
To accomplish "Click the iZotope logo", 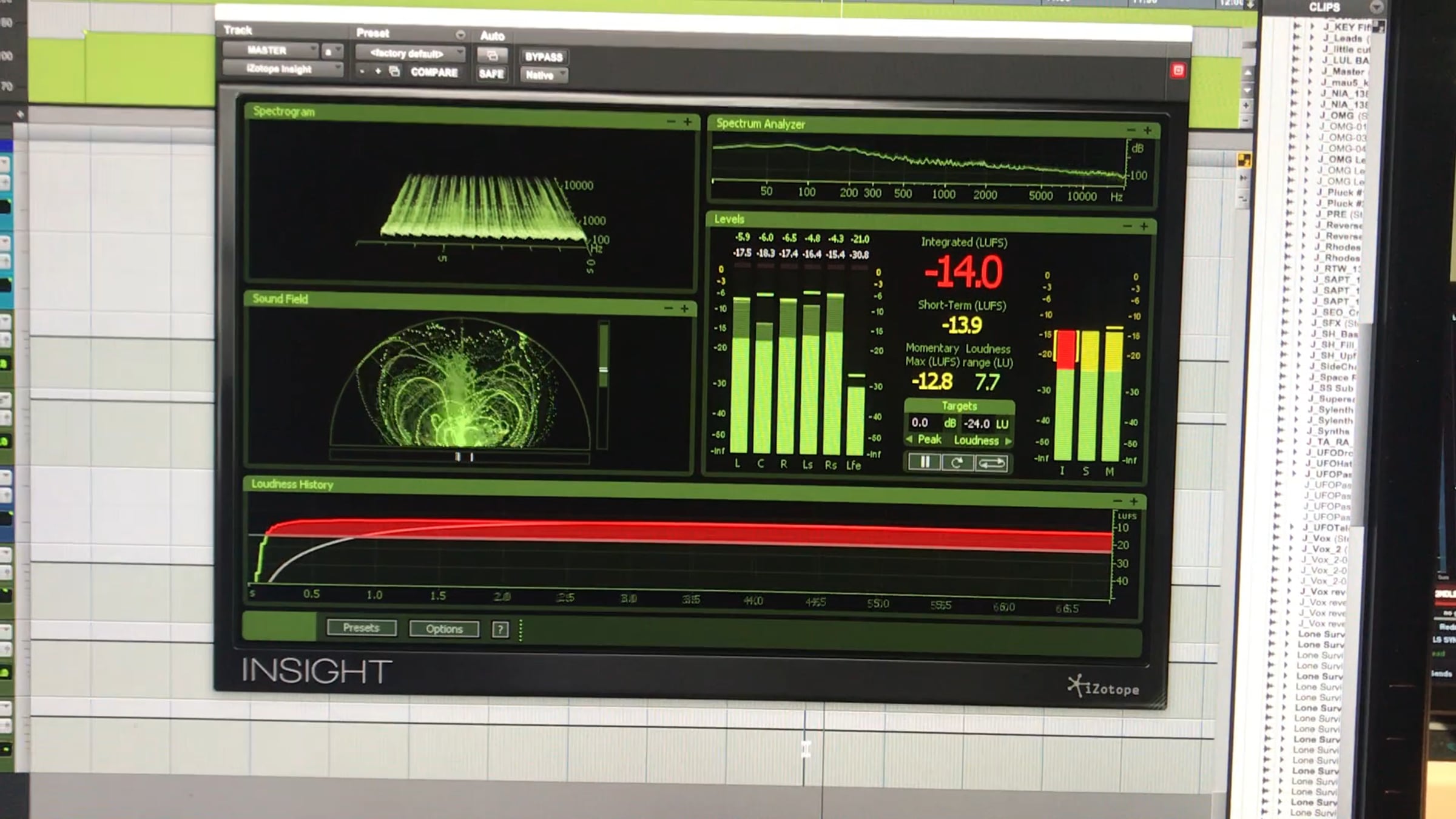I will click(x=1104, y=687).
